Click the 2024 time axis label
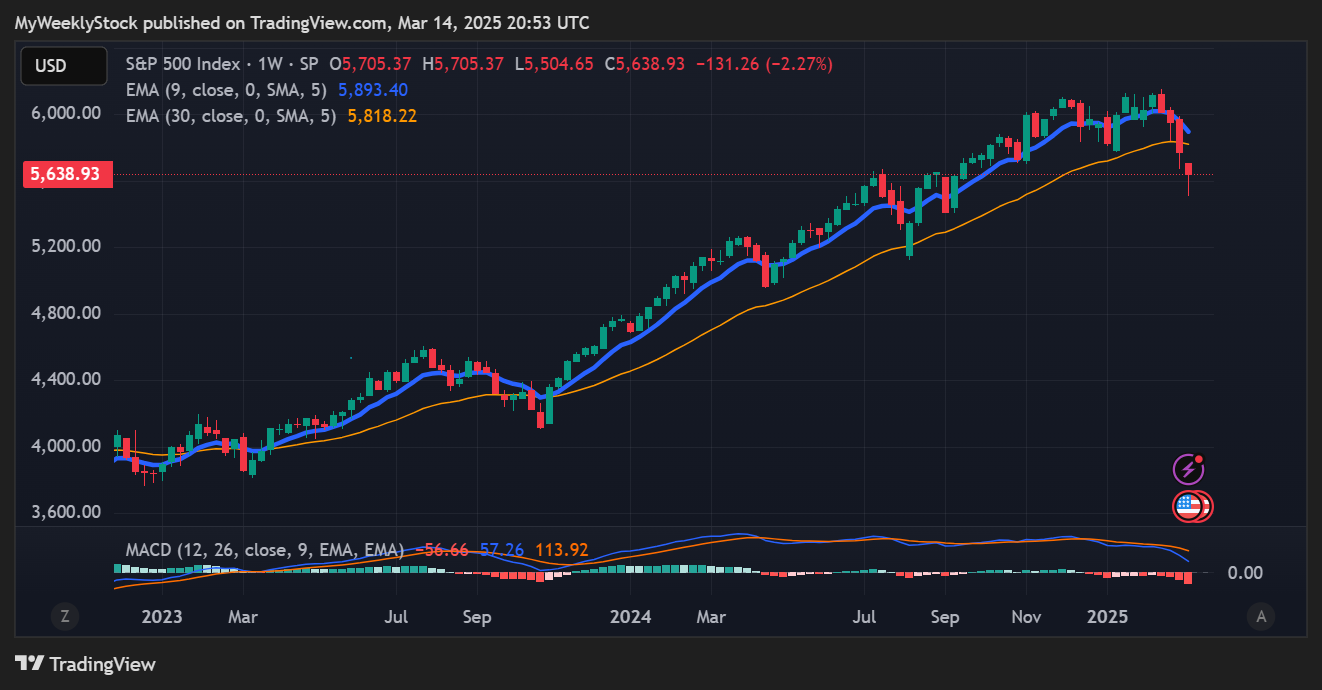This screenshot has width=1322, height=690. pyautogui.click(x=631, y=617)
